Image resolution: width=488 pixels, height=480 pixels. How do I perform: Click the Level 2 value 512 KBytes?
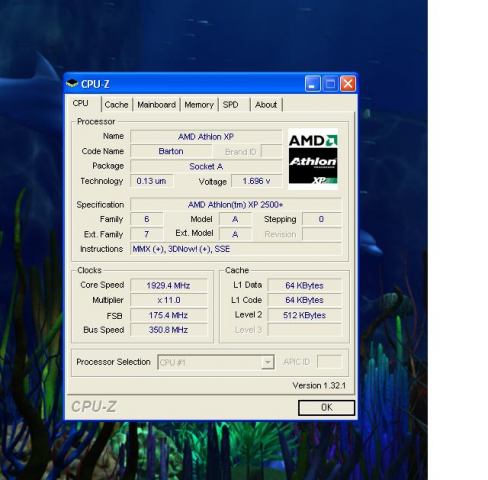click(304, 315)
